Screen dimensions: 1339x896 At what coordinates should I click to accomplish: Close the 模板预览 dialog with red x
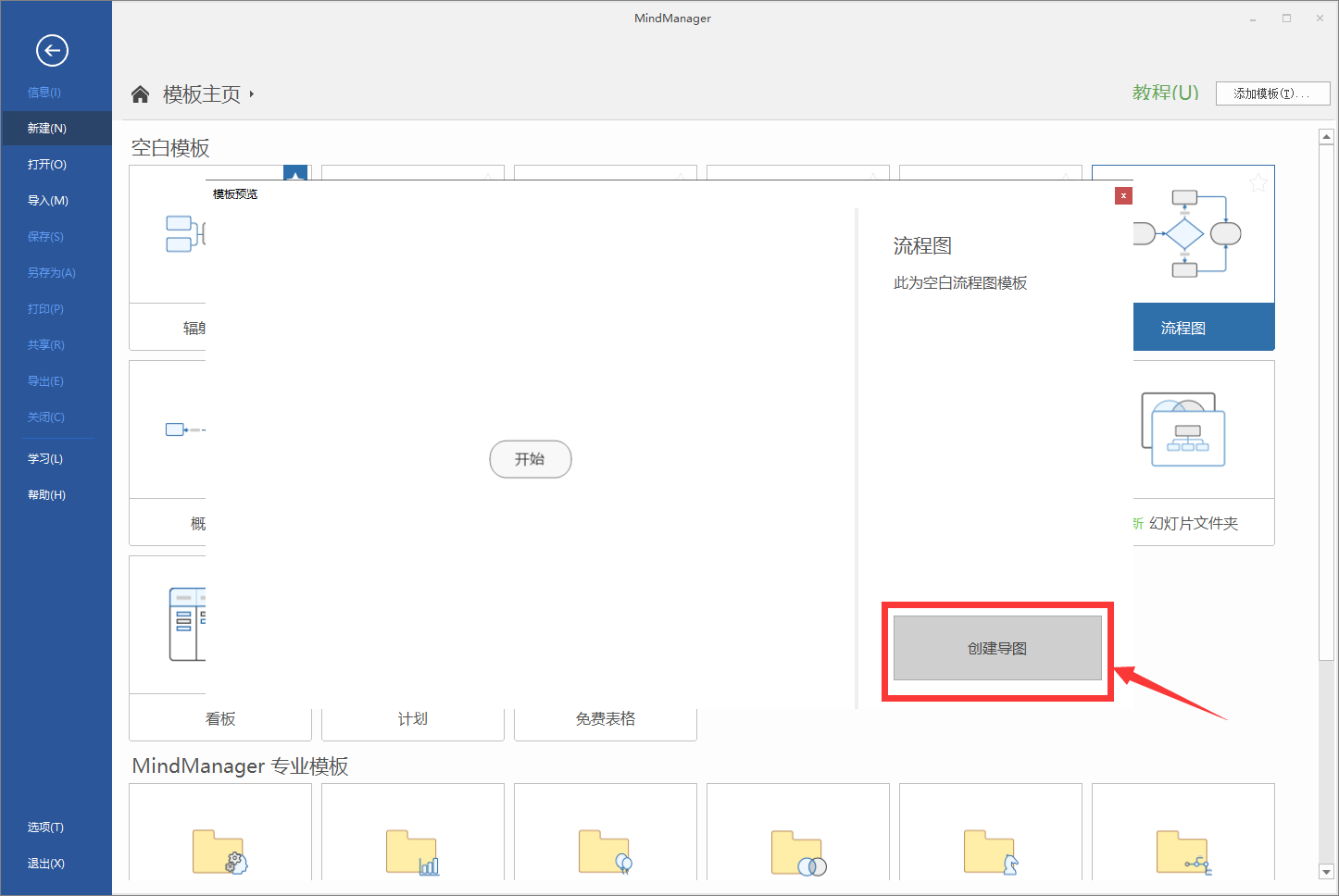1123,195
